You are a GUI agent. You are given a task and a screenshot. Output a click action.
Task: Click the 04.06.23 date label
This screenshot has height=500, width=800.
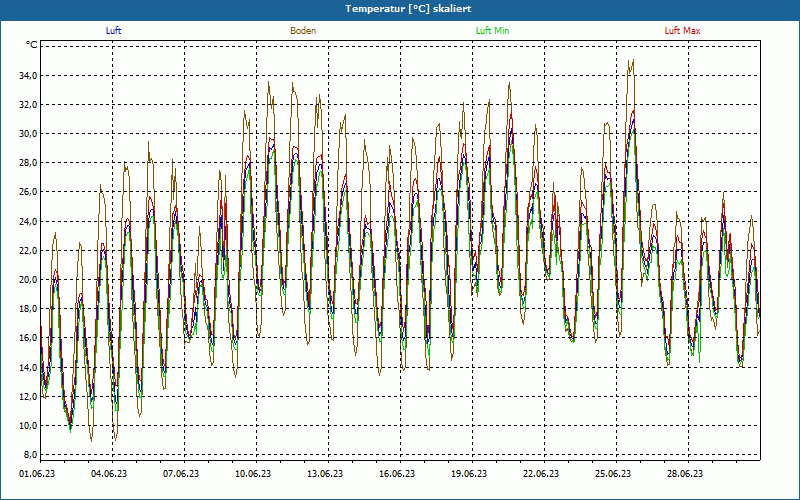[x=109, y=474]
